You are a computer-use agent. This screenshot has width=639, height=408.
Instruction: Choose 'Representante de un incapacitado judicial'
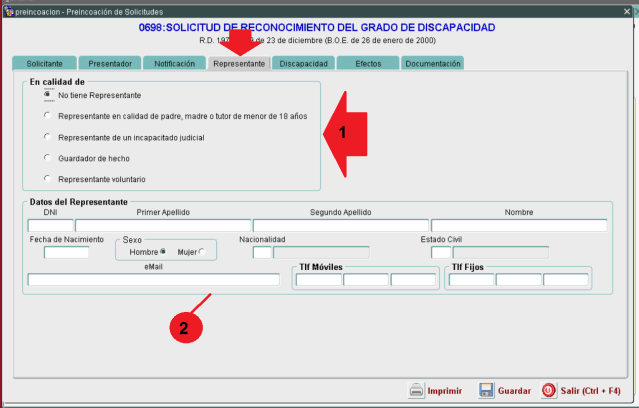[x=47, y=137]
